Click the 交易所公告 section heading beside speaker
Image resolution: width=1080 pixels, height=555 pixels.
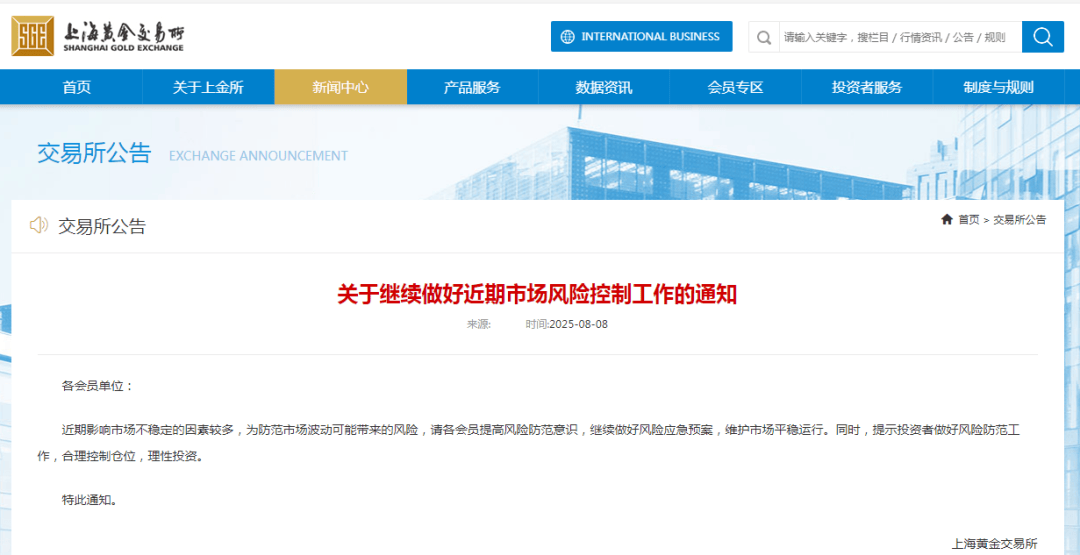tap(102, 226)
